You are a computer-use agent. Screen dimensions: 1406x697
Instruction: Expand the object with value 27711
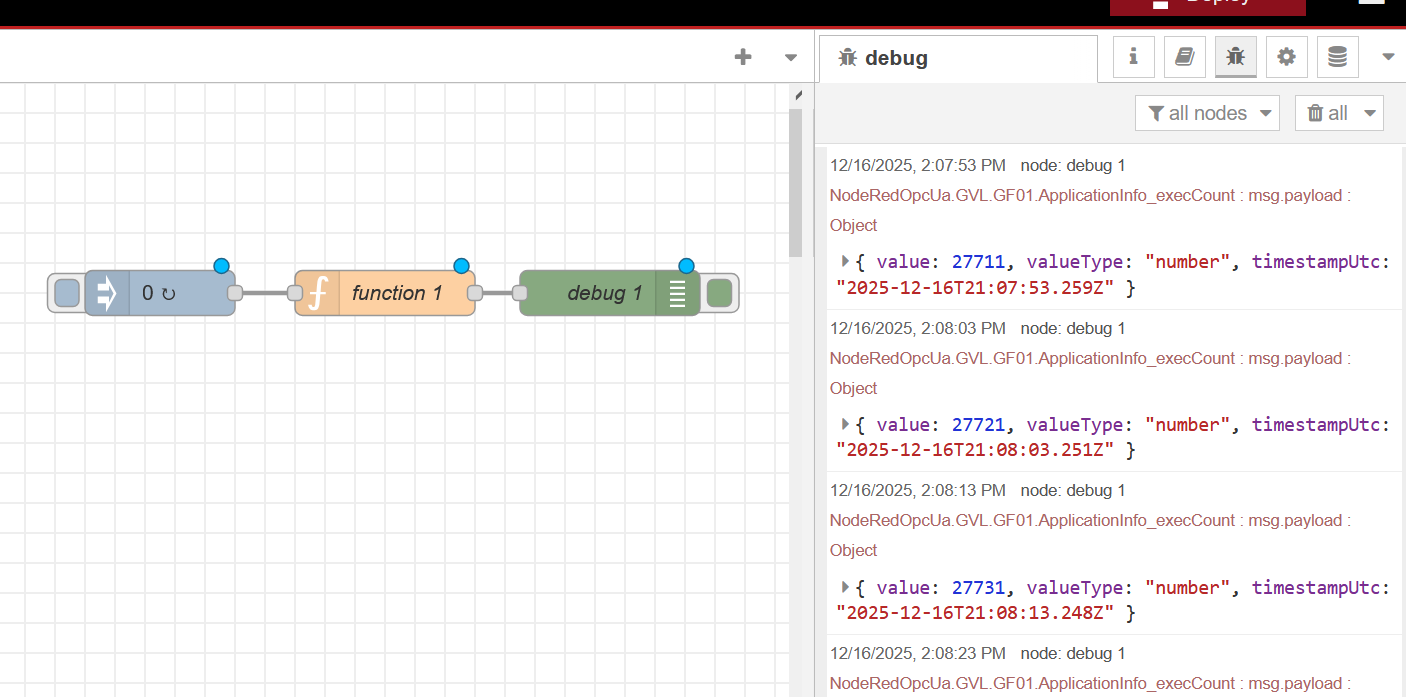tap(845, 261)
